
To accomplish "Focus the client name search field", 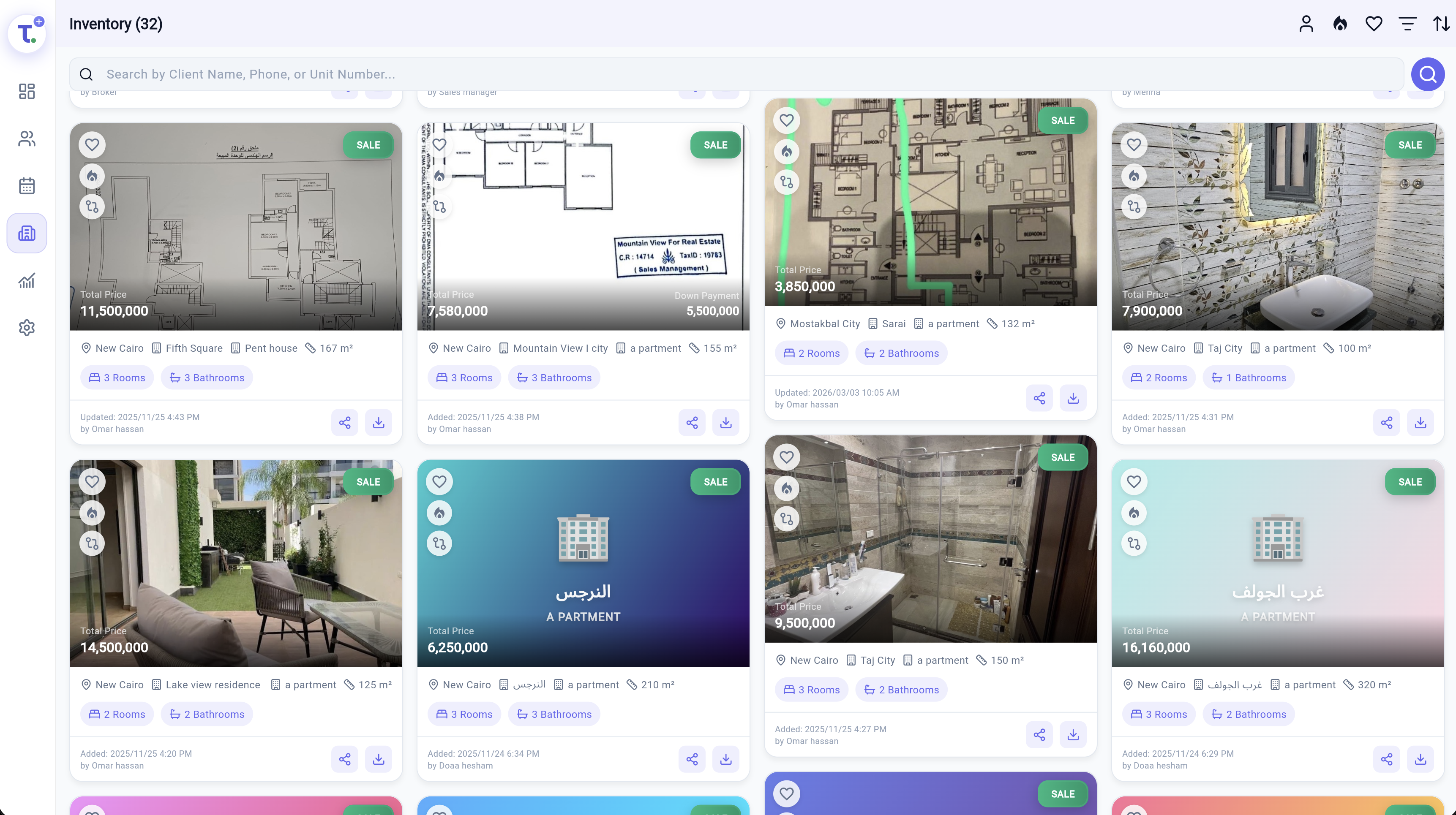I will click(736, 74).
